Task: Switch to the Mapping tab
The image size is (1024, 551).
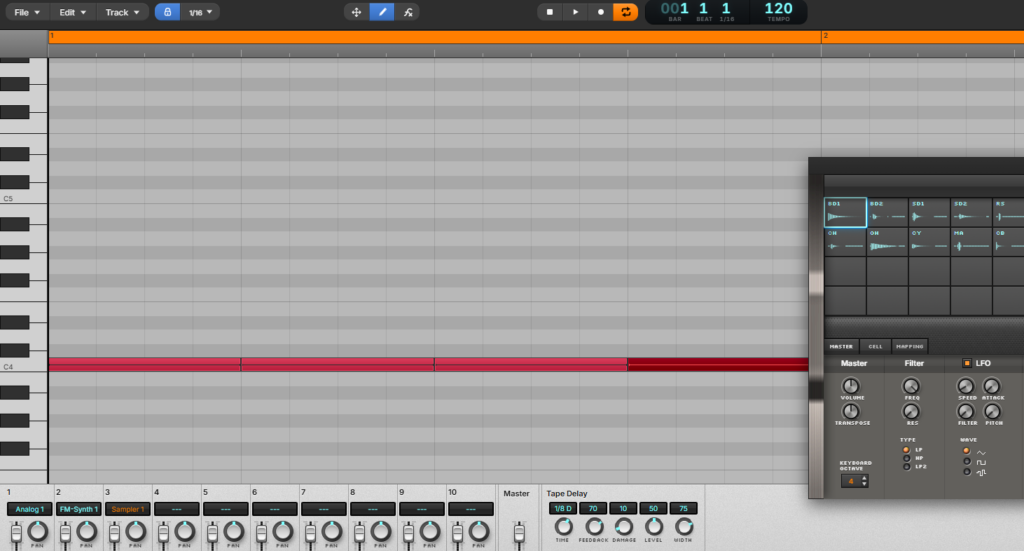Action: point(909,346)
